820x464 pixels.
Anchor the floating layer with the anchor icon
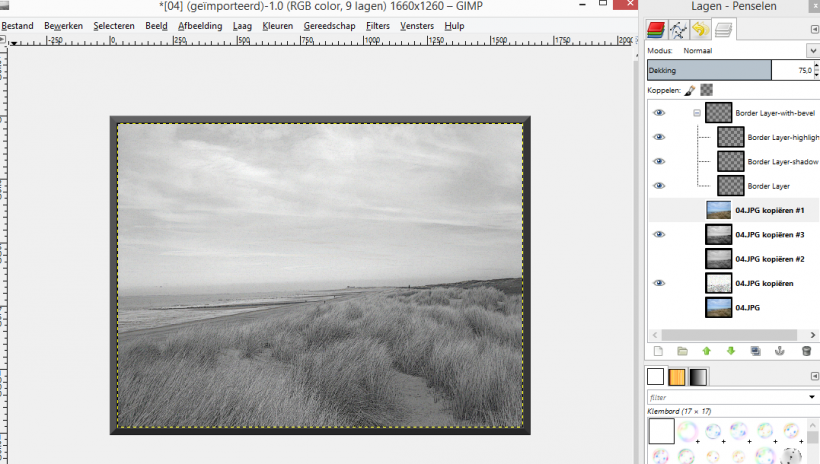pyautogui.click(x=780, y=351)
